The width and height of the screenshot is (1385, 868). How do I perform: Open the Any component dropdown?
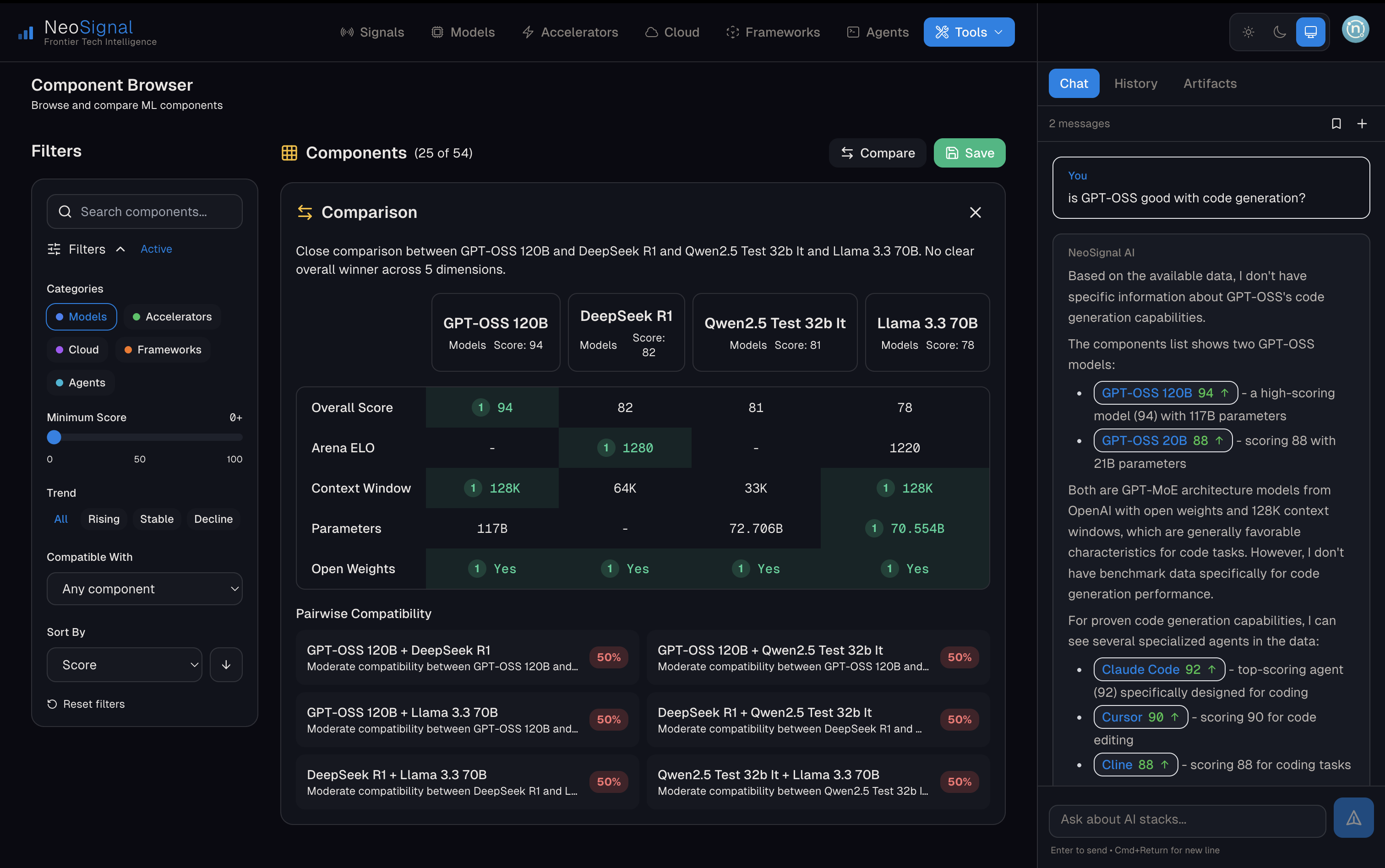click(144, 588)
